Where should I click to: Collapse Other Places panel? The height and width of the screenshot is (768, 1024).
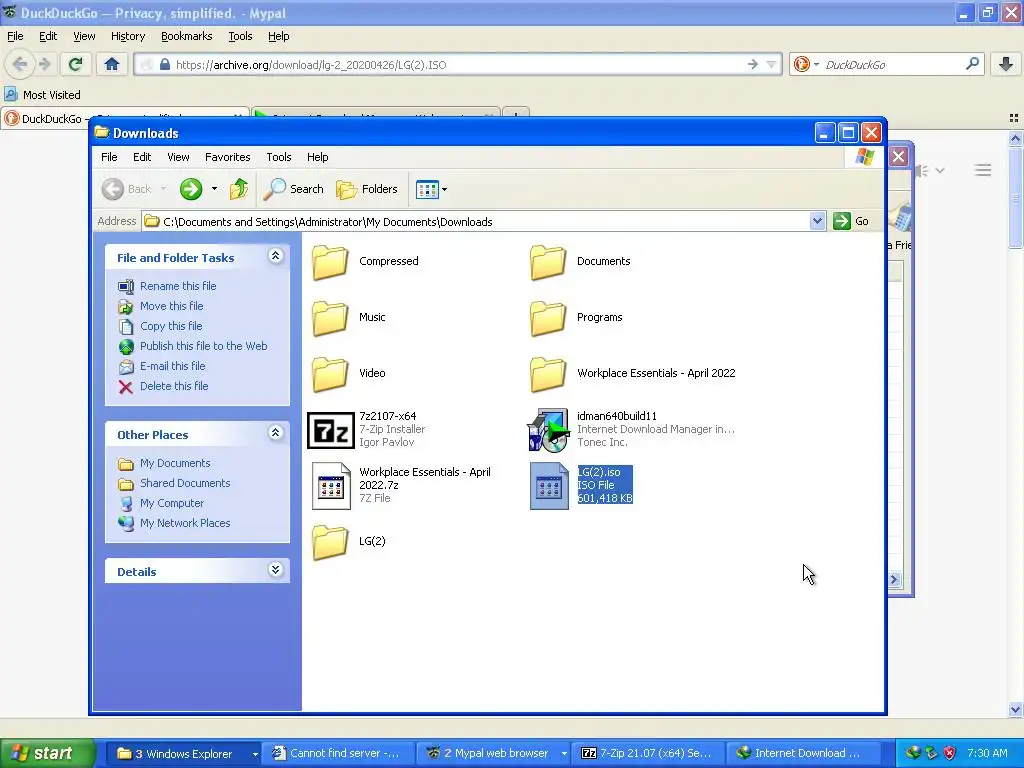pos(276,433)
